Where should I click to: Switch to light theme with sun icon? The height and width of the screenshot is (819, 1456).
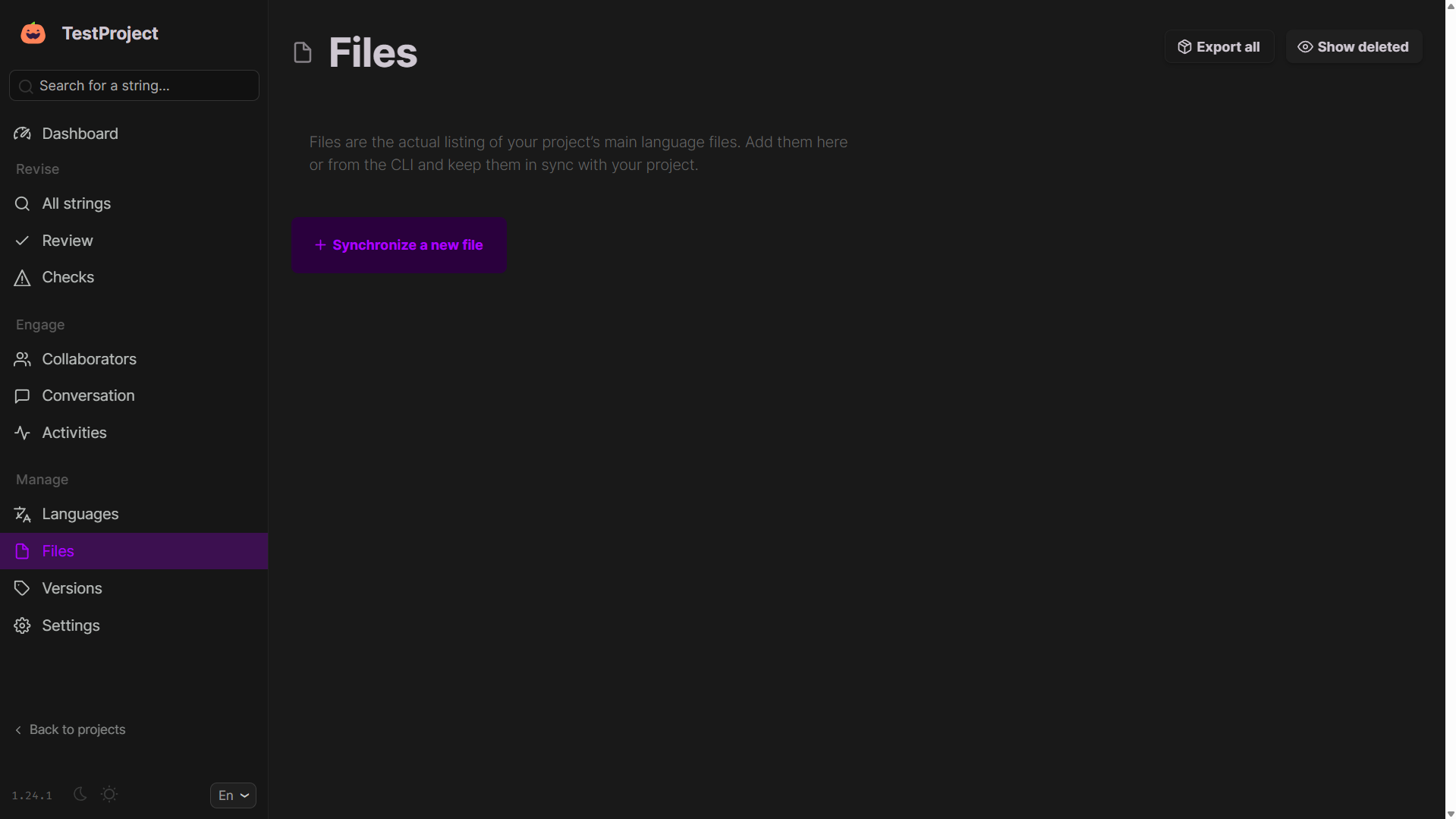tap(109, 794)
